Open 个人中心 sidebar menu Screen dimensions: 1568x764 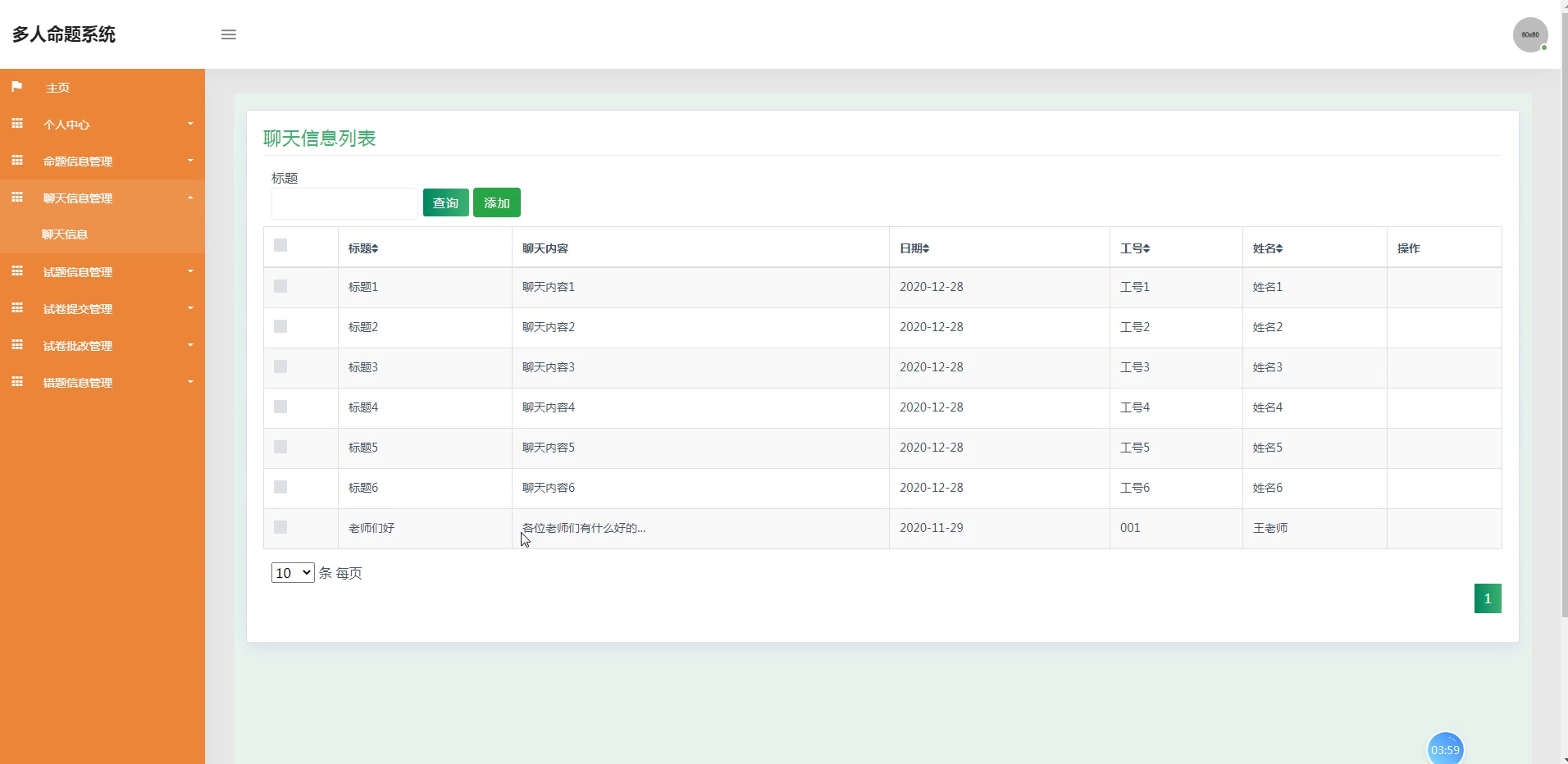tap(66, 125)
